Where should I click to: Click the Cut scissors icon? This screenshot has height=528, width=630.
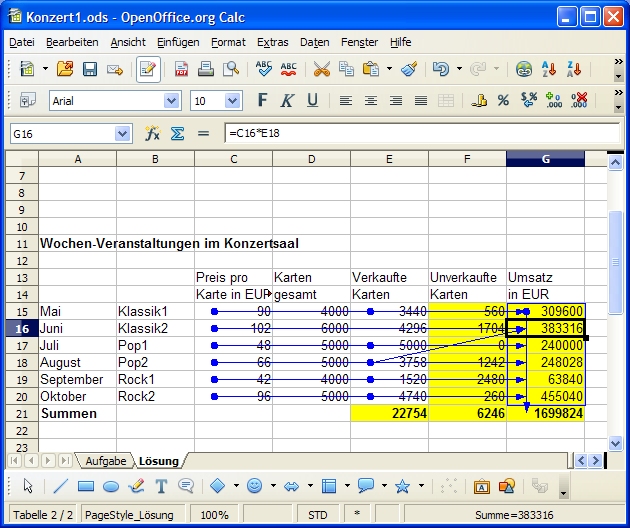[x=321, y=69]
